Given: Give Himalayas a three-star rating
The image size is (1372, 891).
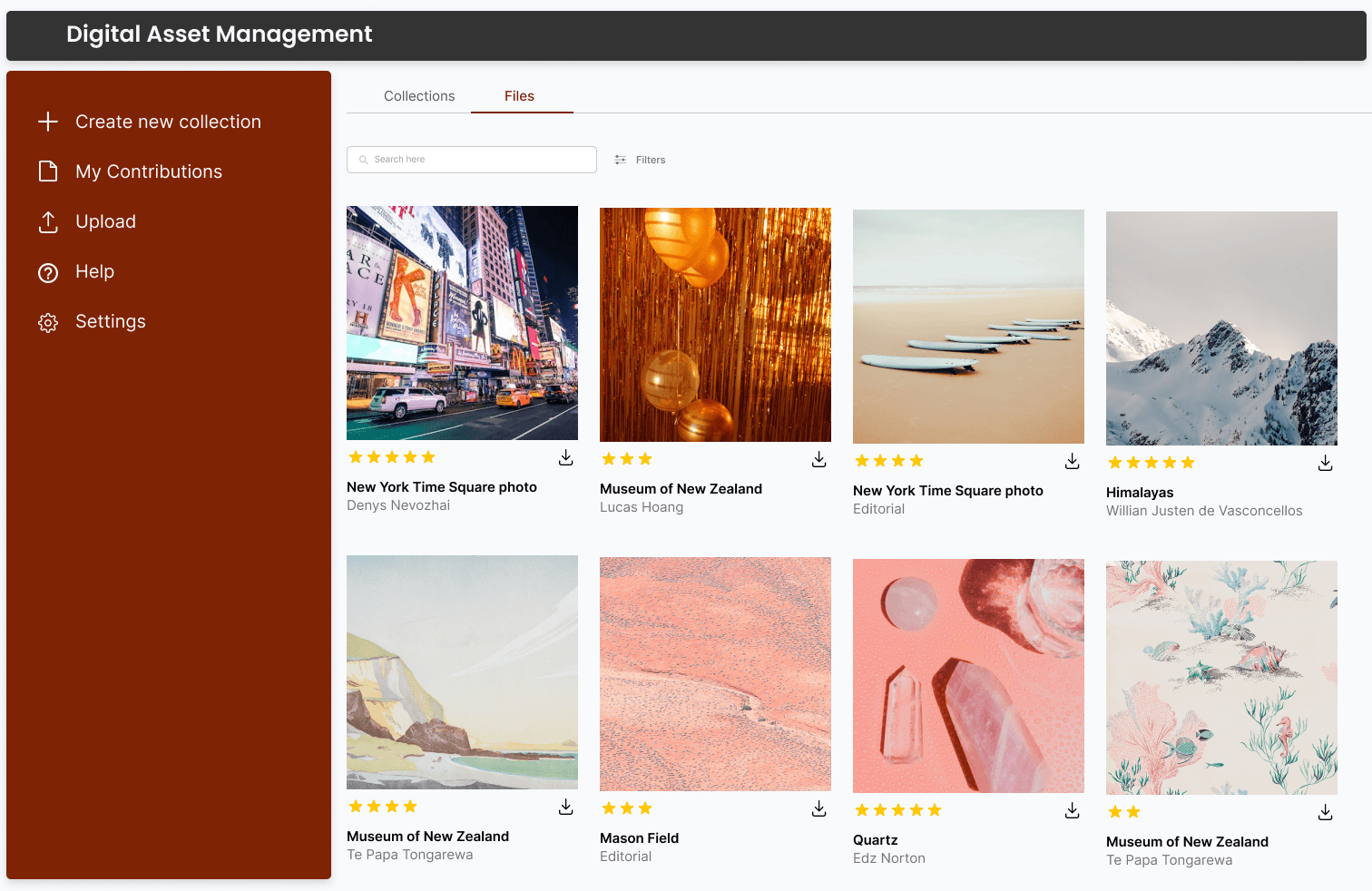Looking at the screenshot, I should click(x=1151, y=462).
